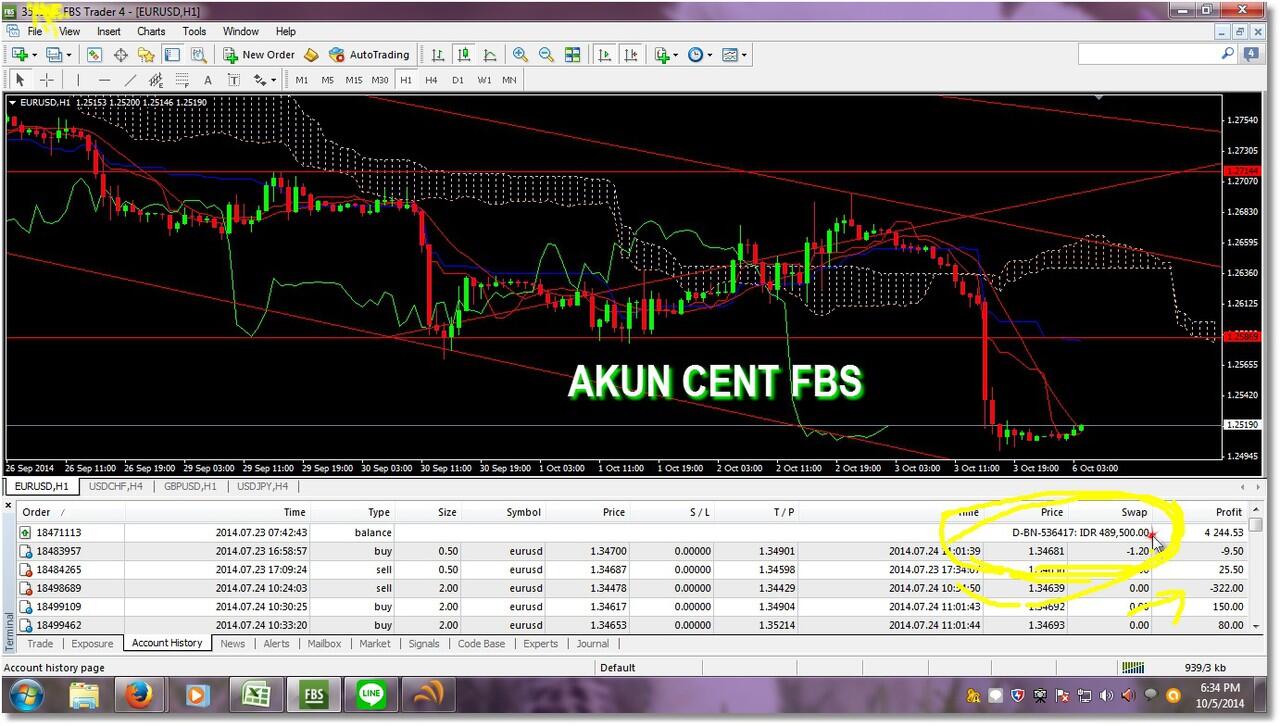Switch timeframe to M15
This screenshot has height=726, width=1280.
[x=354, y=80]
